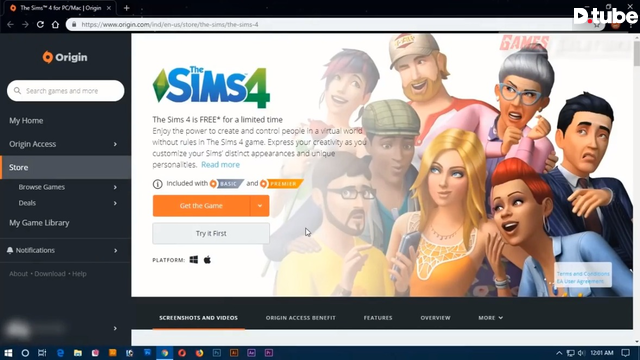Select the 'The Sims 4 for PC/Mac' browser tab
This screenshot has width=640, height=360.
[60, 8]
